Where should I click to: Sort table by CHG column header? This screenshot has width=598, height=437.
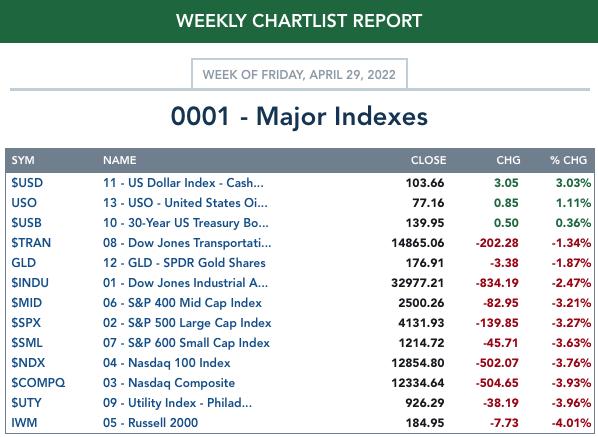click(x=508, y=160)
